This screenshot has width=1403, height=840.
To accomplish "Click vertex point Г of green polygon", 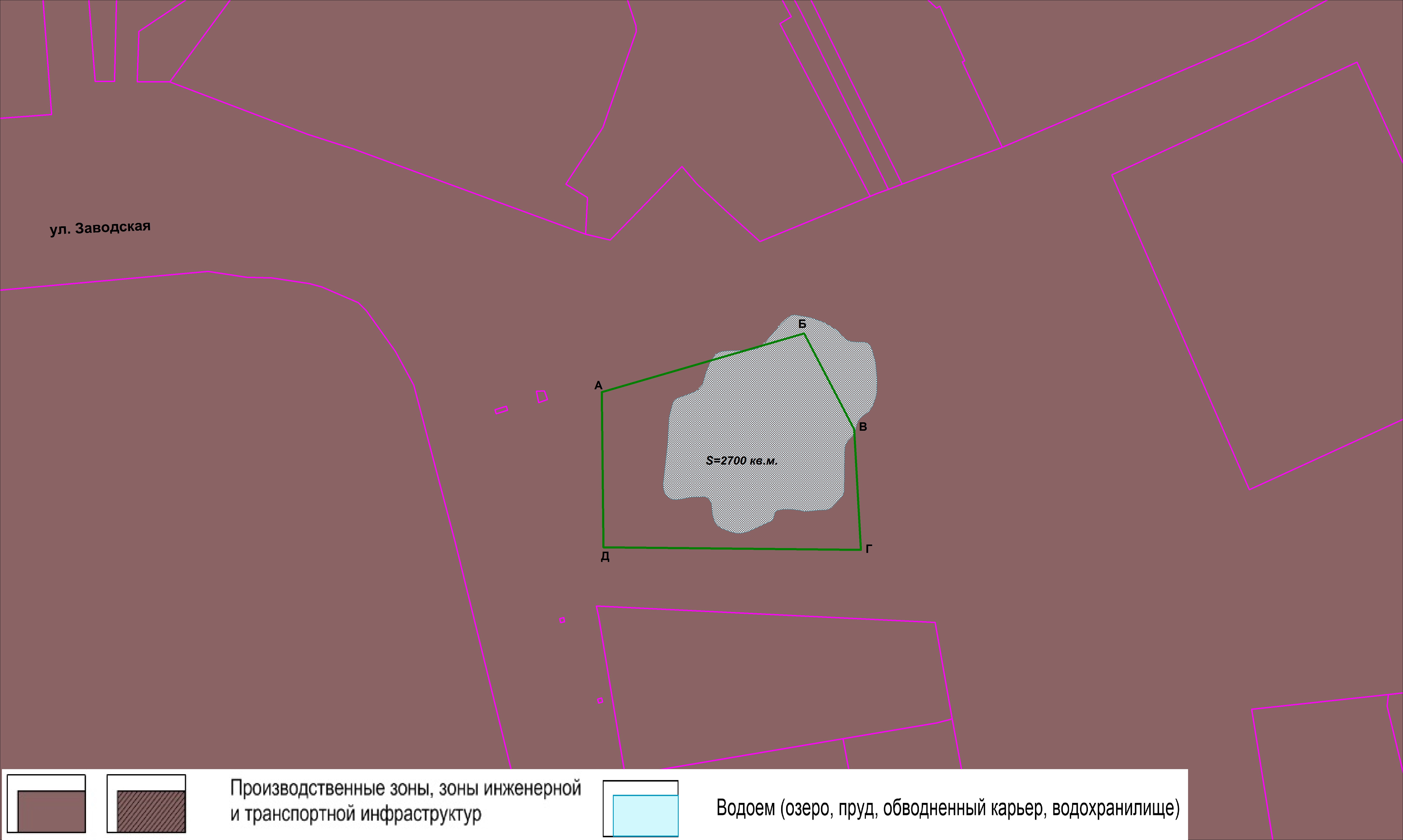I will [x=861, y=550].
